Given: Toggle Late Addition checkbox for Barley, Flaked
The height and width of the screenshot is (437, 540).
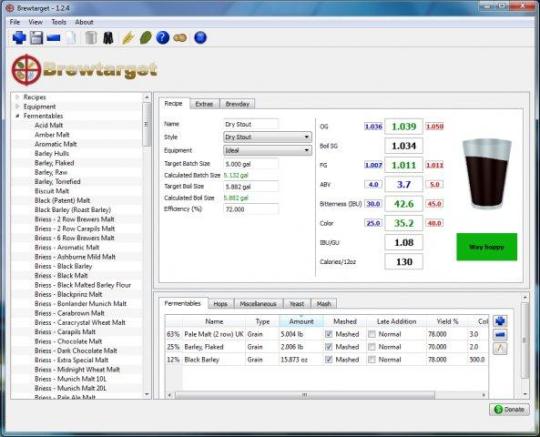Looking at the screenshot, I should (x=372, y=347).
